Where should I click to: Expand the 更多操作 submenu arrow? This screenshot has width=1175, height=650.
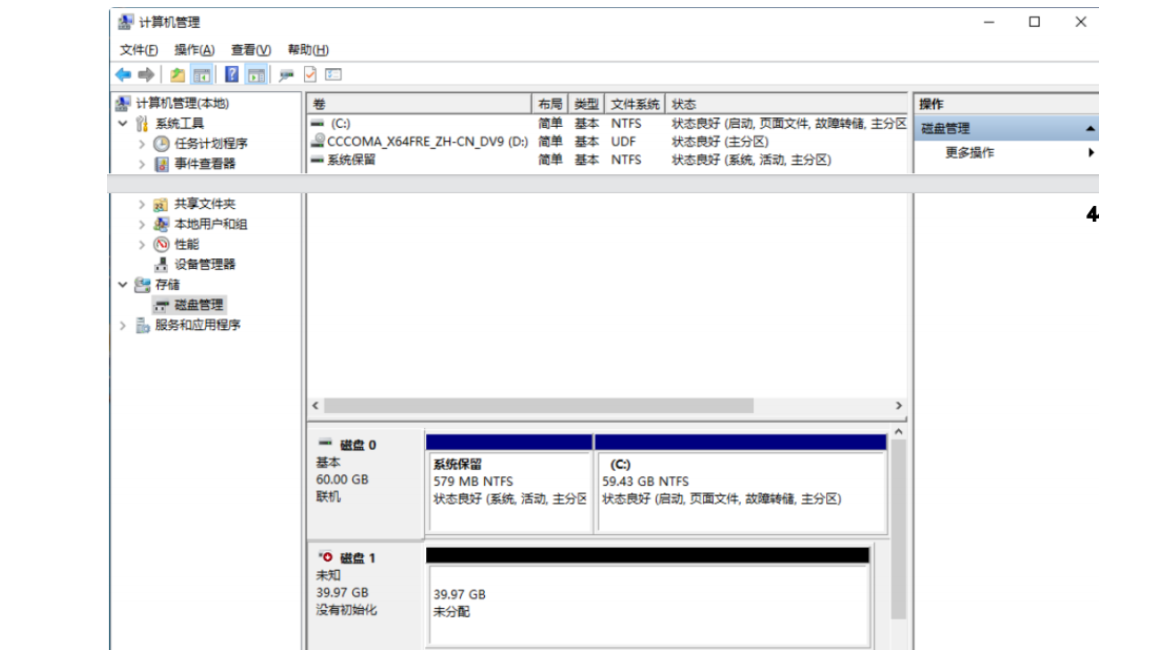tap(1092, 153)
